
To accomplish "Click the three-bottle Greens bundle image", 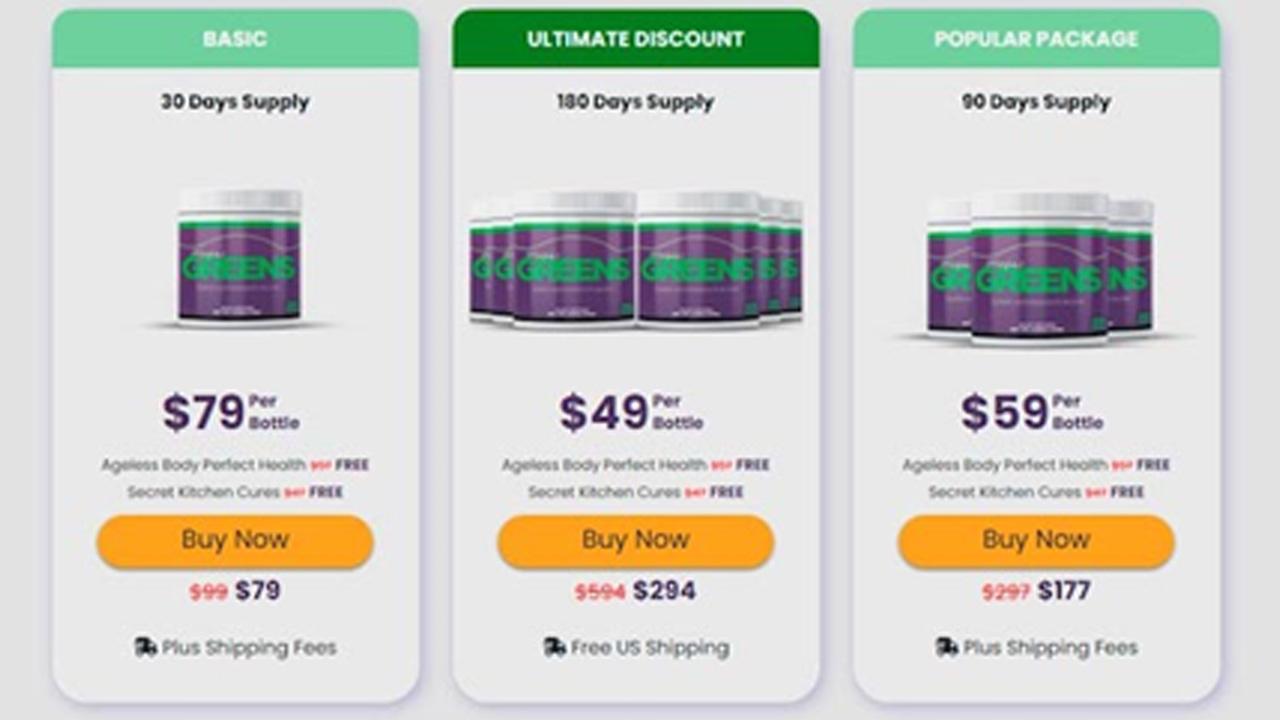I will [1040, 268].
